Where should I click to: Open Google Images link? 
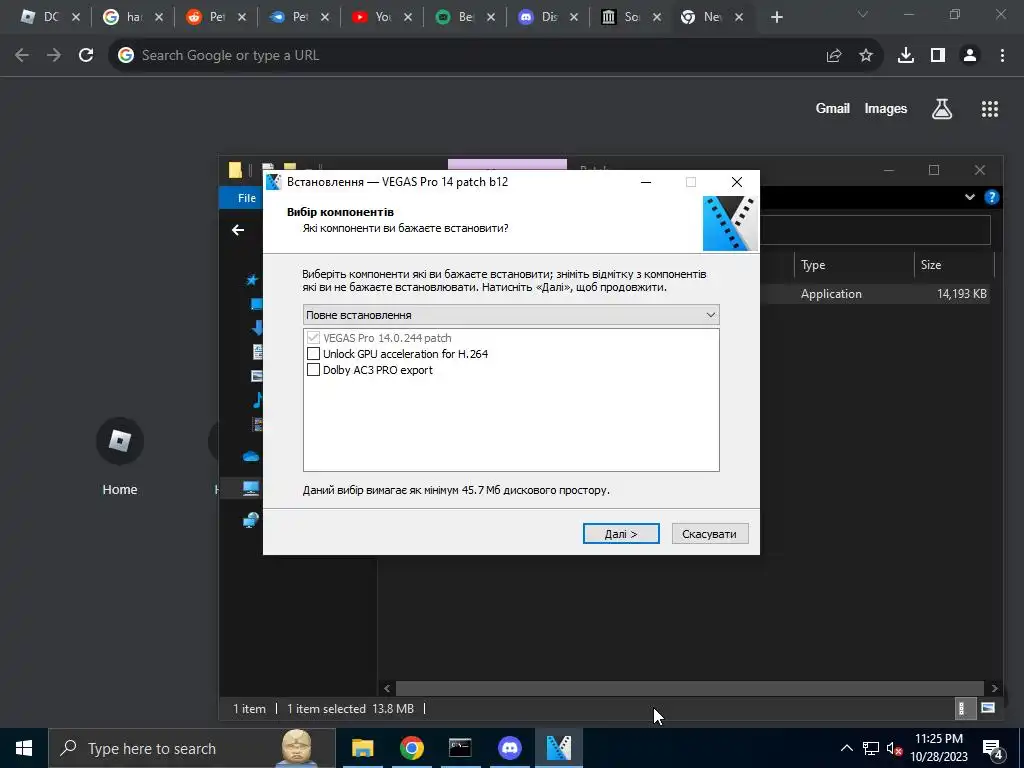click(886, 108)
